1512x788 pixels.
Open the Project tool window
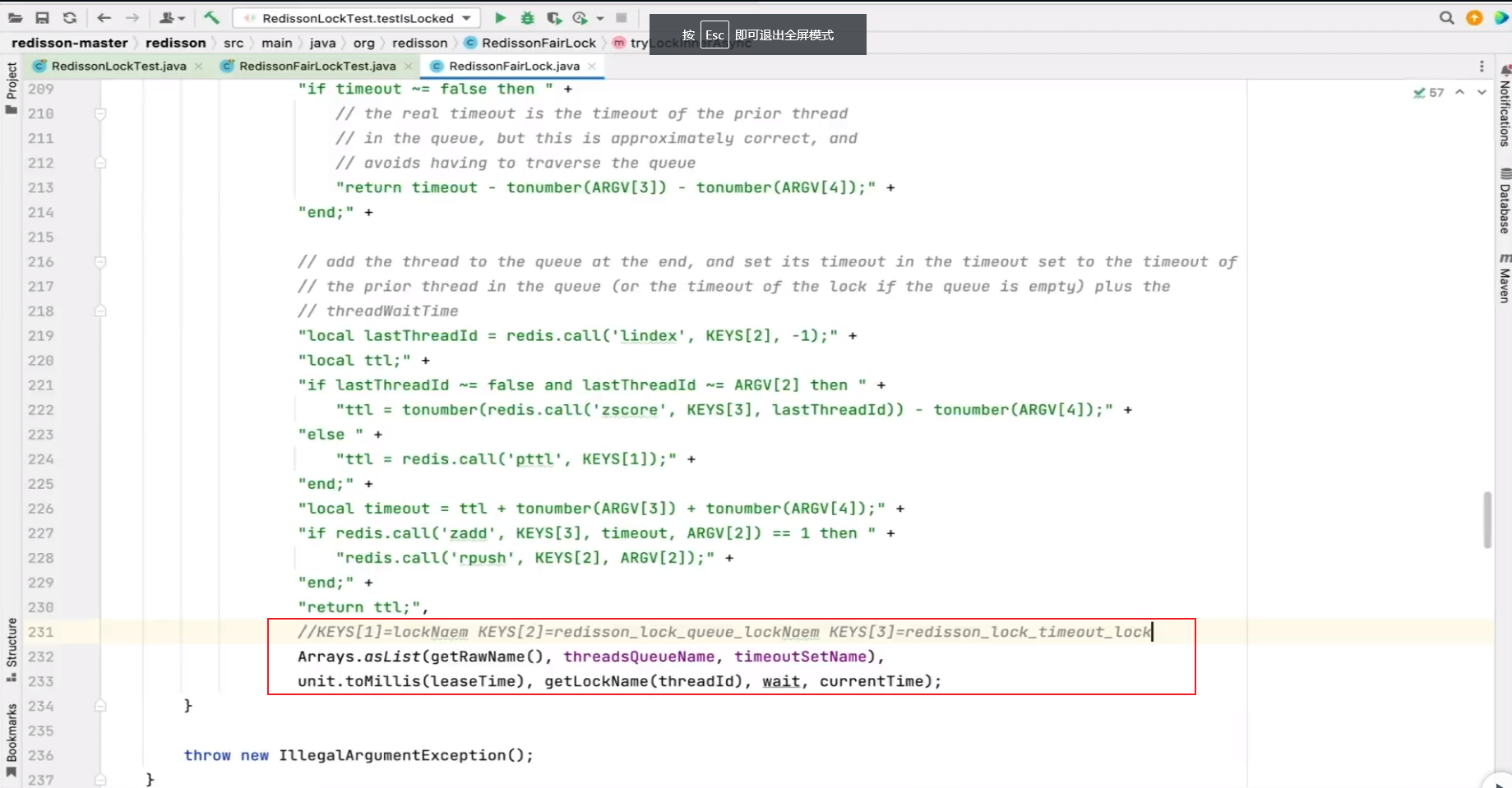(x=12, y=88)
